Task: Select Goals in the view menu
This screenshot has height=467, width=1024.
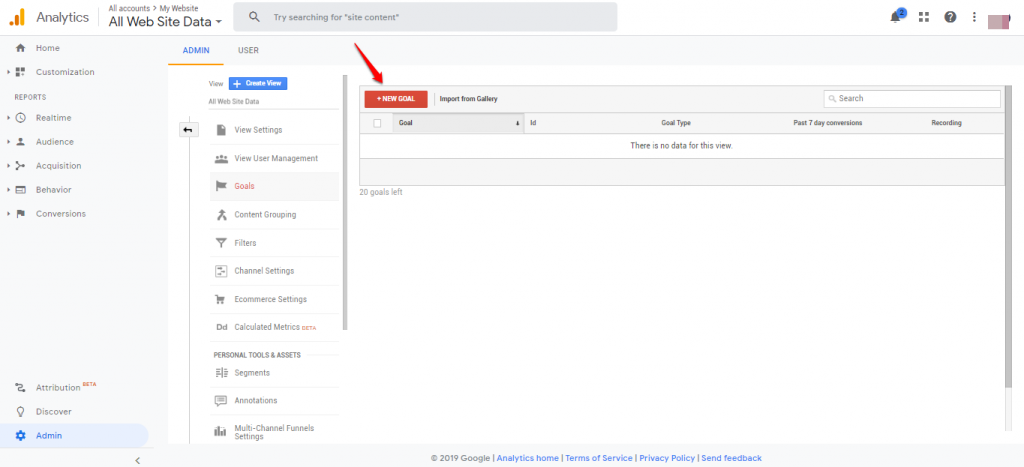Action: (x=244, y=186)
